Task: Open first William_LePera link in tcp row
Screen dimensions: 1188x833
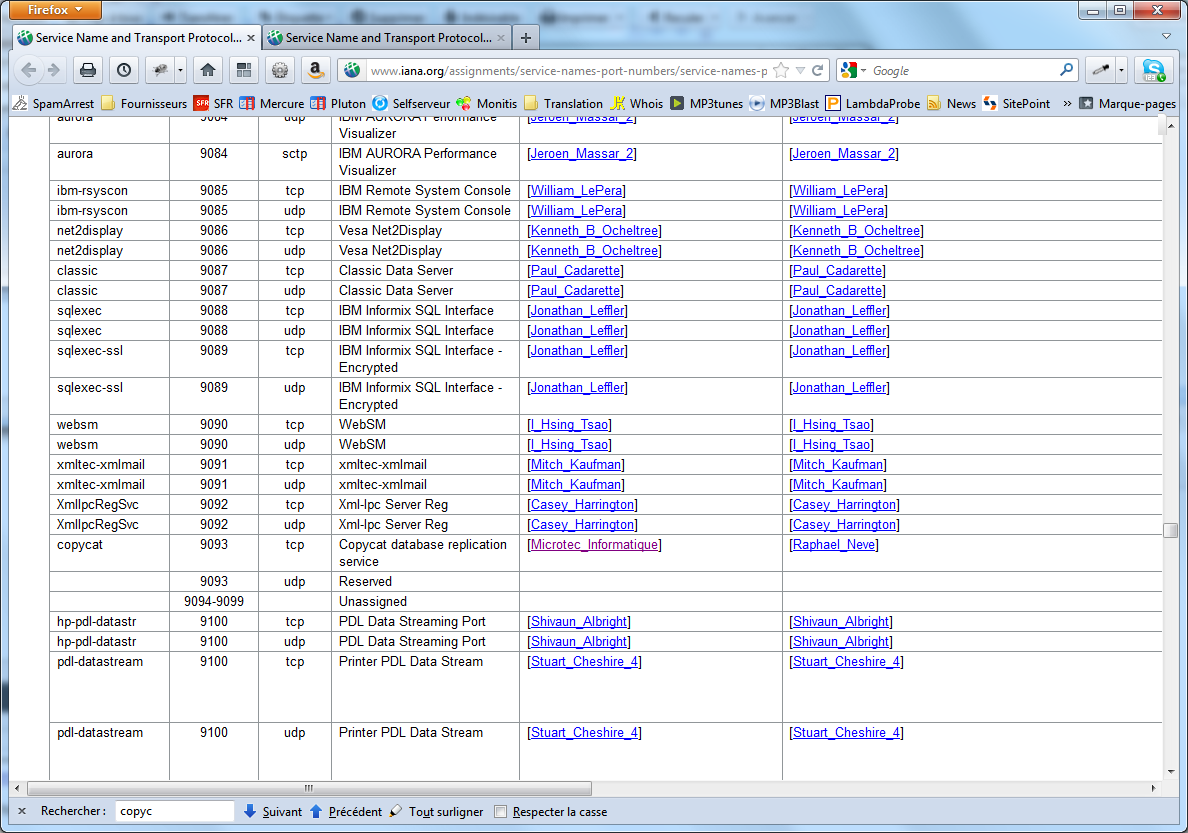Action: point(577,190)
